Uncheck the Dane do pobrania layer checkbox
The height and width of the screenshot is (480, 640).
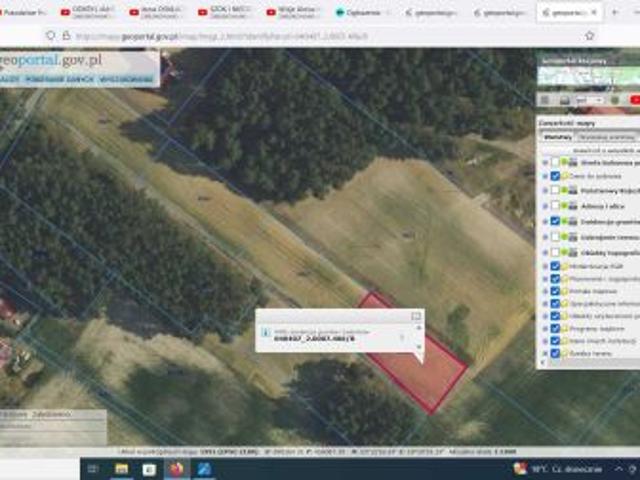pyautogui.click(x=555, y=176)
